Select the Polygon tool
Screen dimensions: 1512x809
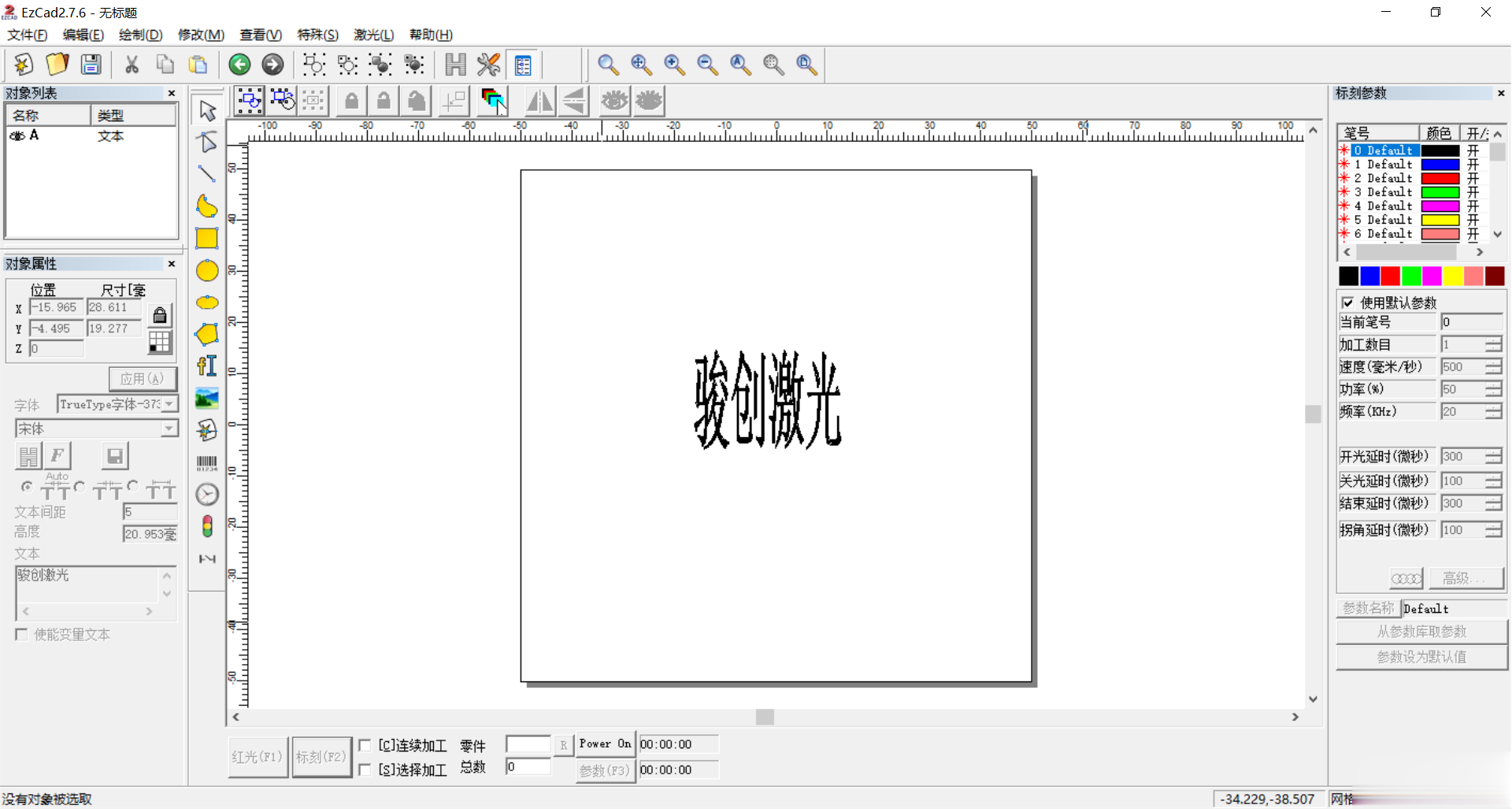[207, 334]
